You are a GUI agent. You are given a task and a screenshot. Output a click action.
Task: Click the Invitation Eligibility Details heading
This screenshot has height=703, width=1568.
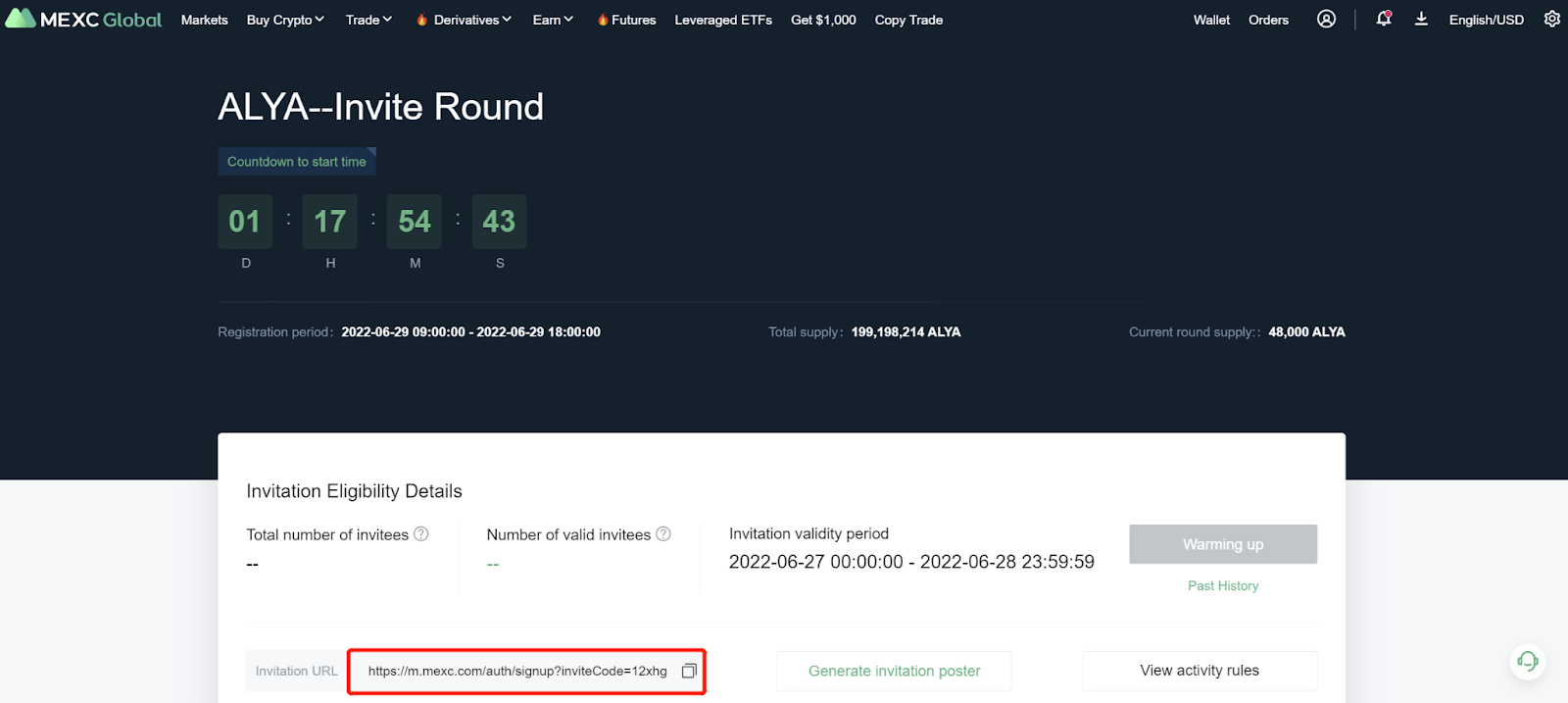(354, 491)
